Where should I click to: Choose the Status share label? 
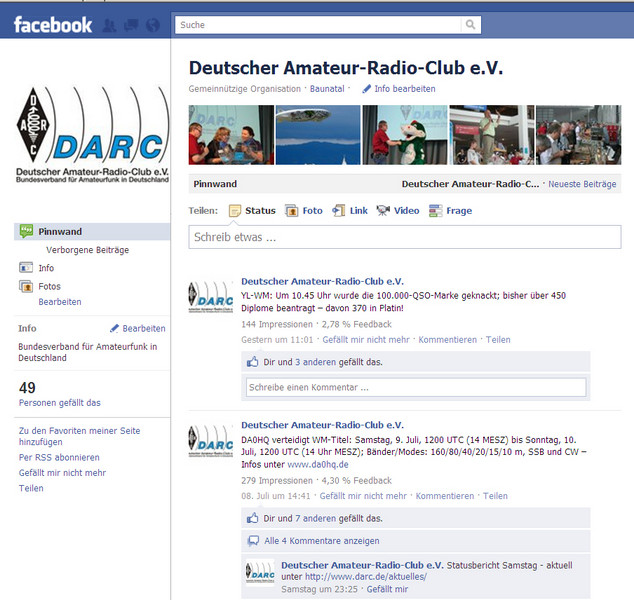click(260, 211)
